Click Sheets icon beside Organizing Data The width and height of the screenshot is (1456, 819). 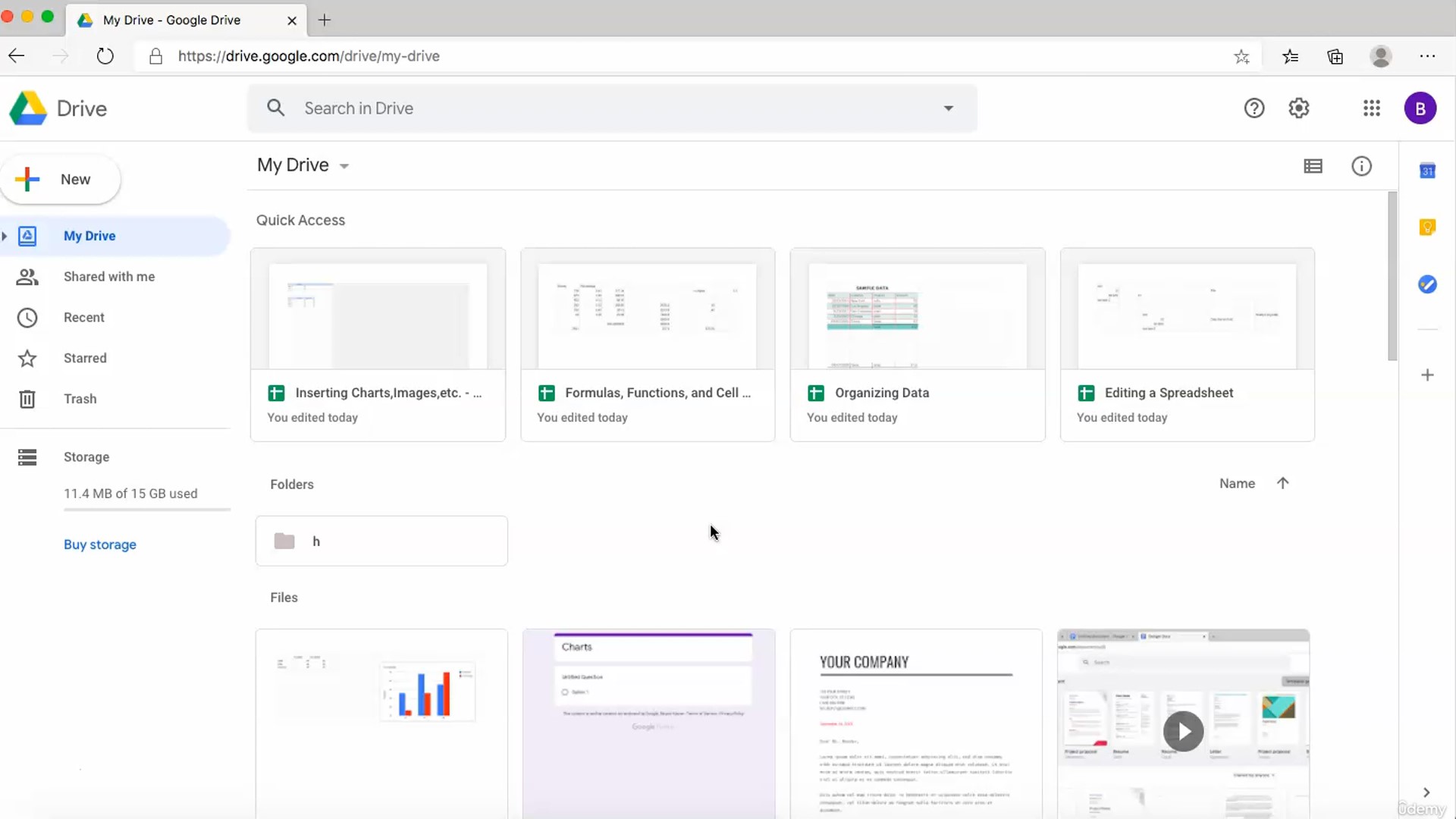(x=816, y=393)
